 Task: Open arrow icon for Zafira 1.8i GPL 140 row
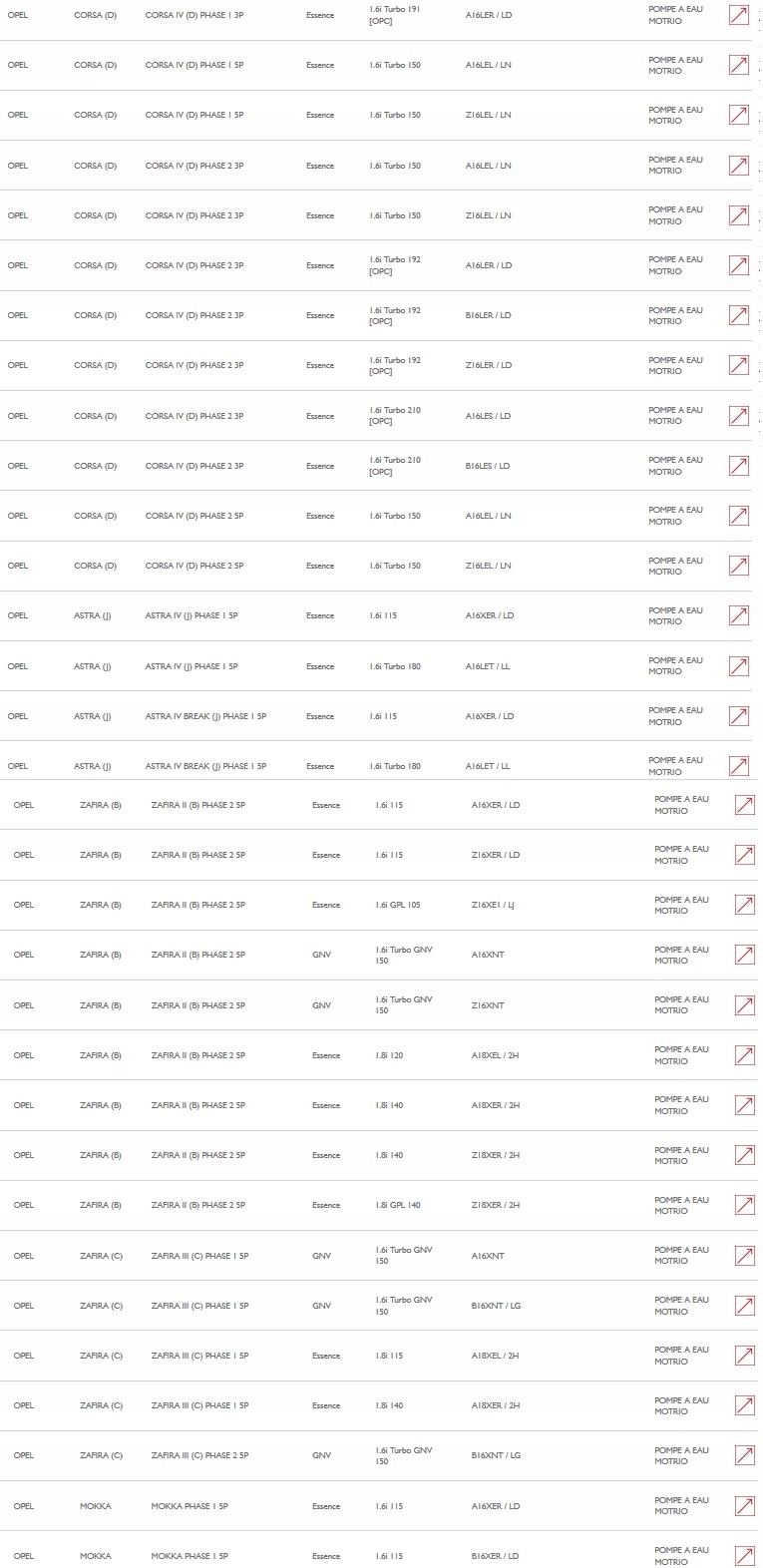(745, 1205)
